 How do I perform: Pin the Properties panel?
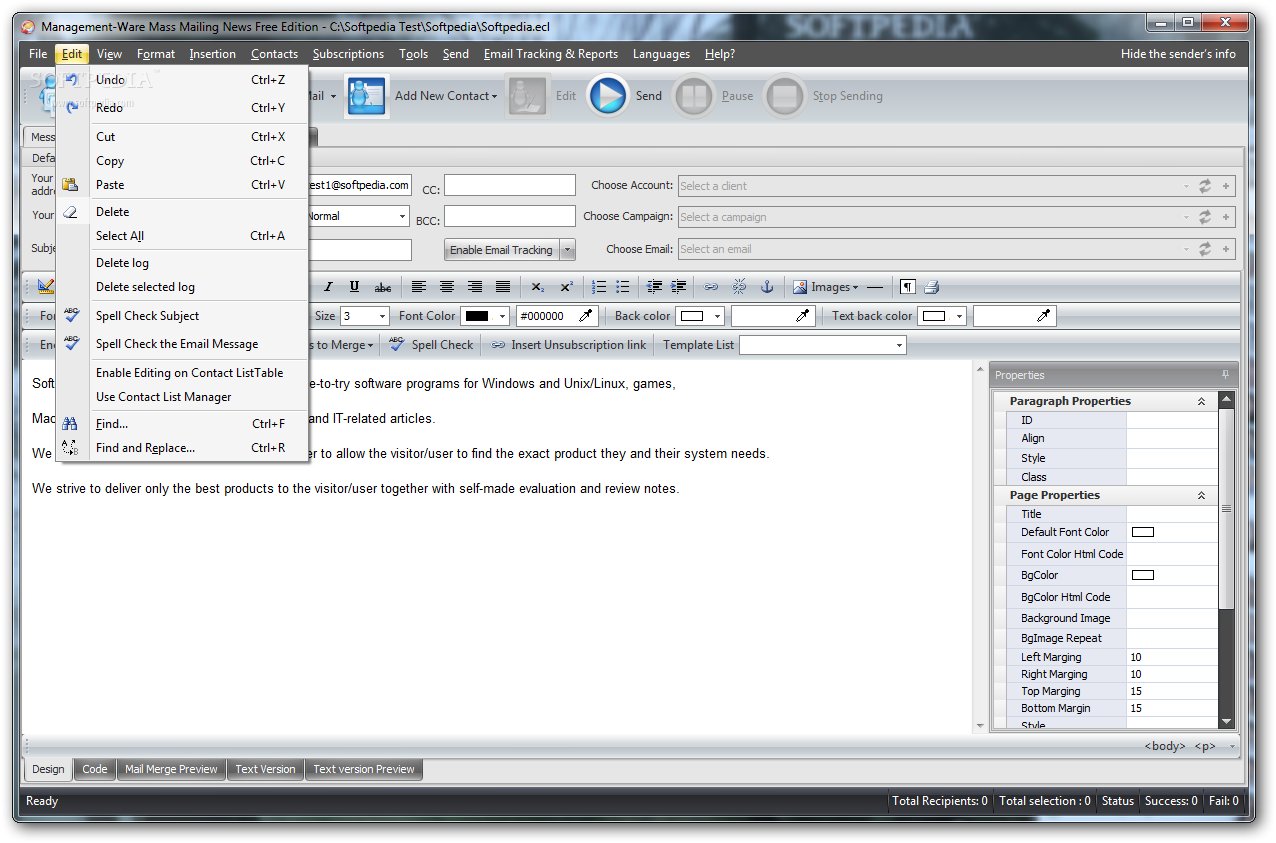coord(1226,375)
